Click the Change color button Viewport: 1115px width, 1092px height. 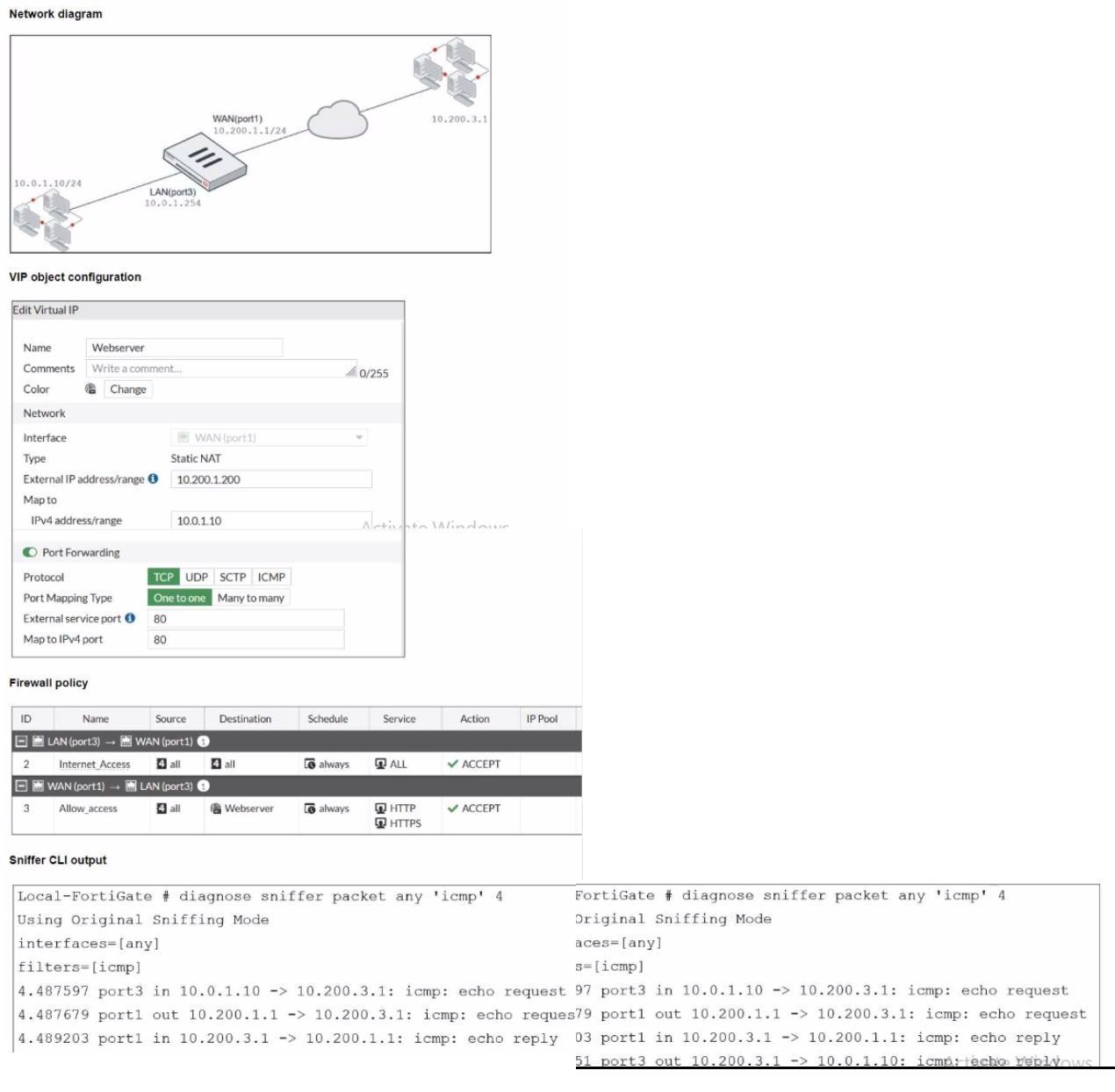[128, 389]
